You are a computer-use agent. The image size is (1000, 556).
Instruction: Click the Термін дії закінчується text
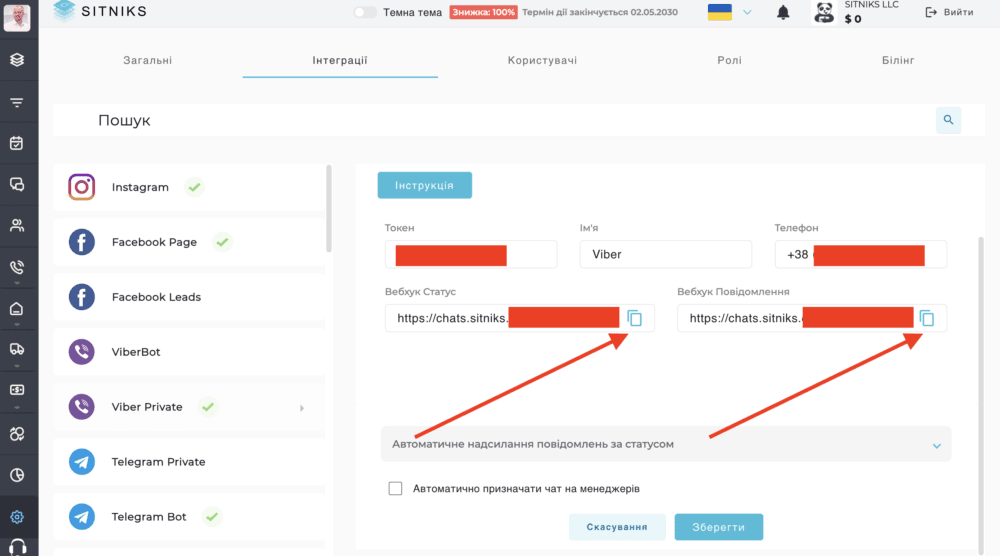(x=599, y=12)
